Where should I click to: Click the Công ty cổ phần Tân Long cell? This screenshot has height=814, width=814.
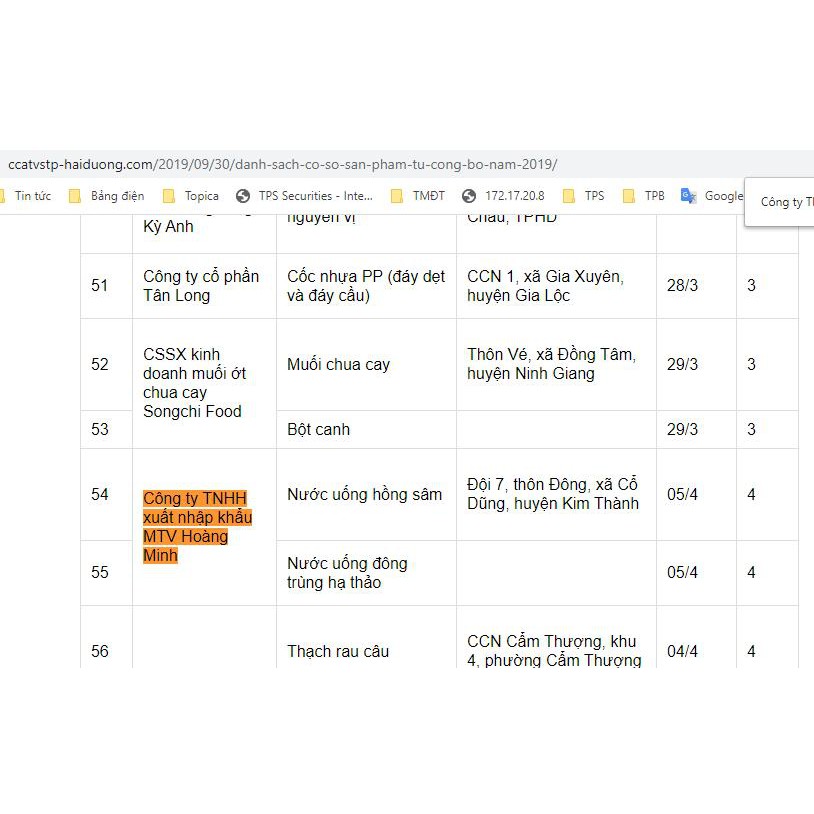tap(201, 286)
